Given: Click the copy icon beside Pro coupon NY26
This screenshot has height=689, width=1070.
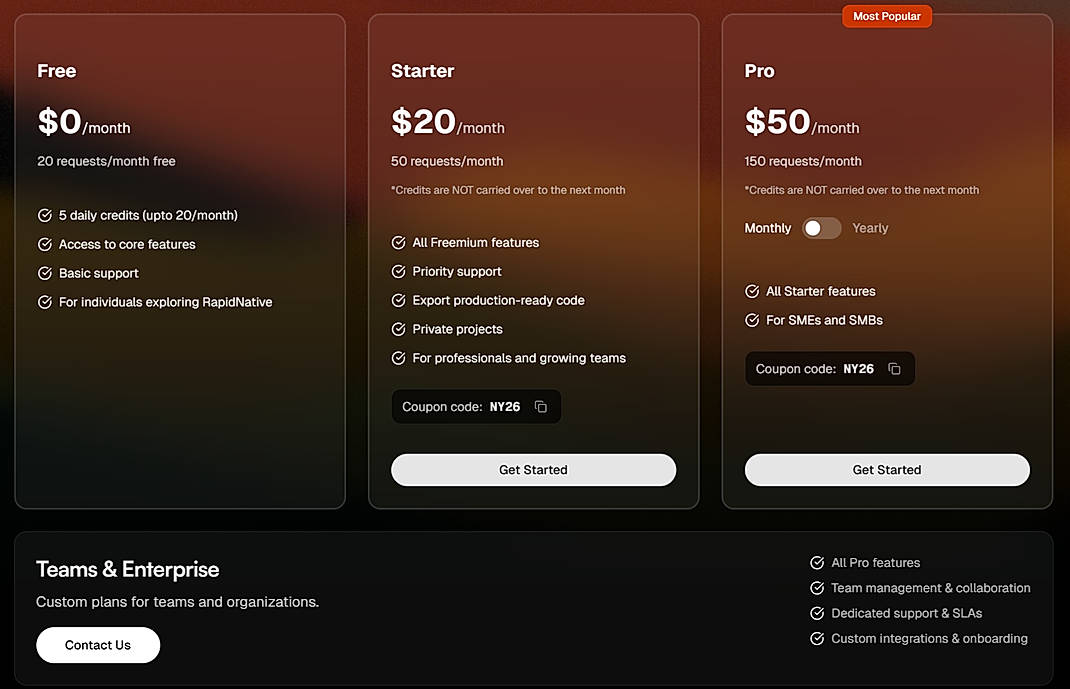Looking at the screenshot, I should [x=894, y=368].
